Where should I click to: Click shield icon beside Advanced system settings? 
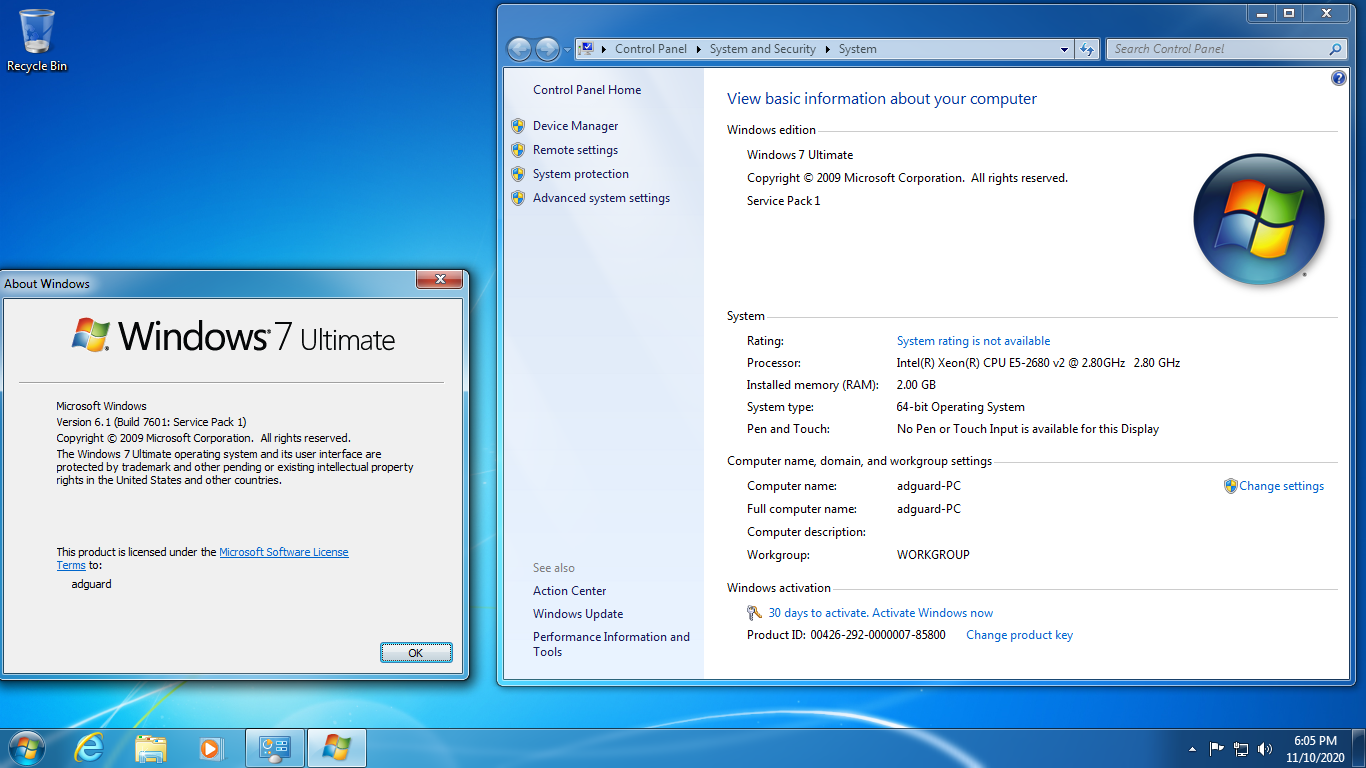tap(518, 198)
